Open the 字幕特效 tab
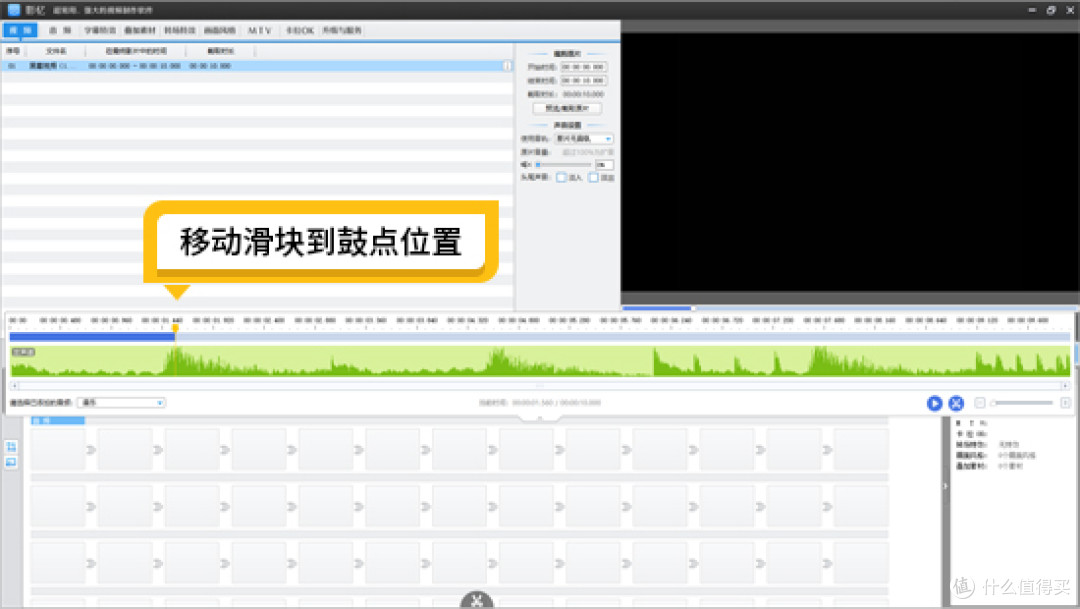The height and width of the screenshot is (609, 1080). pyautogui.click(x=100, y=30)
